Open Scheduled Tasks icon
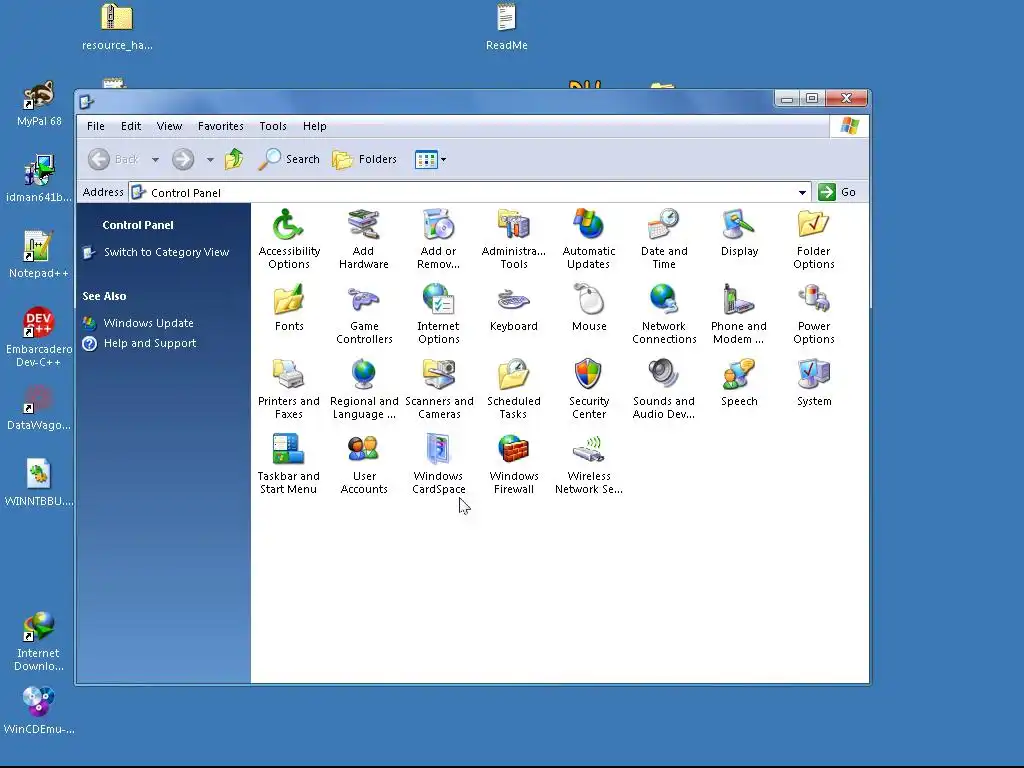1024x768 pixels. tap(514, 389)
